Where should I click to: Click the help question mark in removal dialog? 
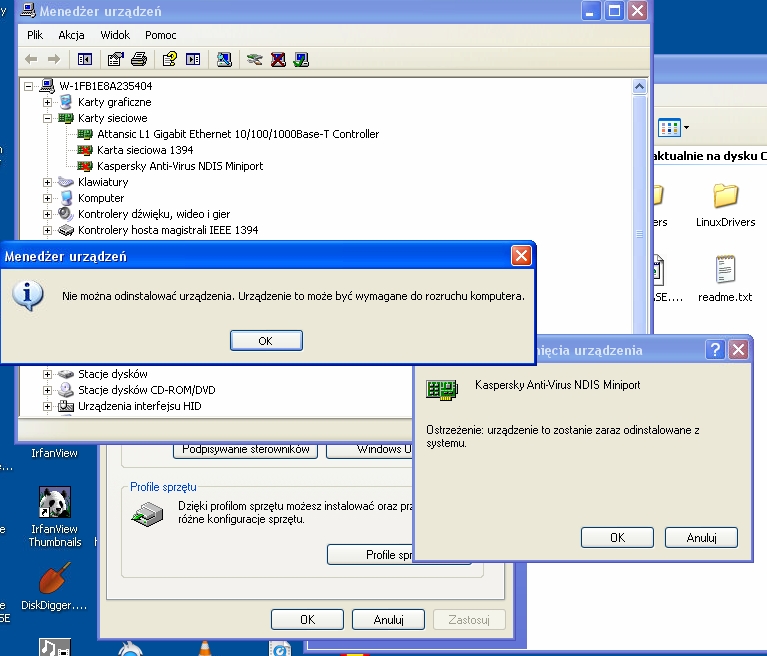[x=715, y=350]
